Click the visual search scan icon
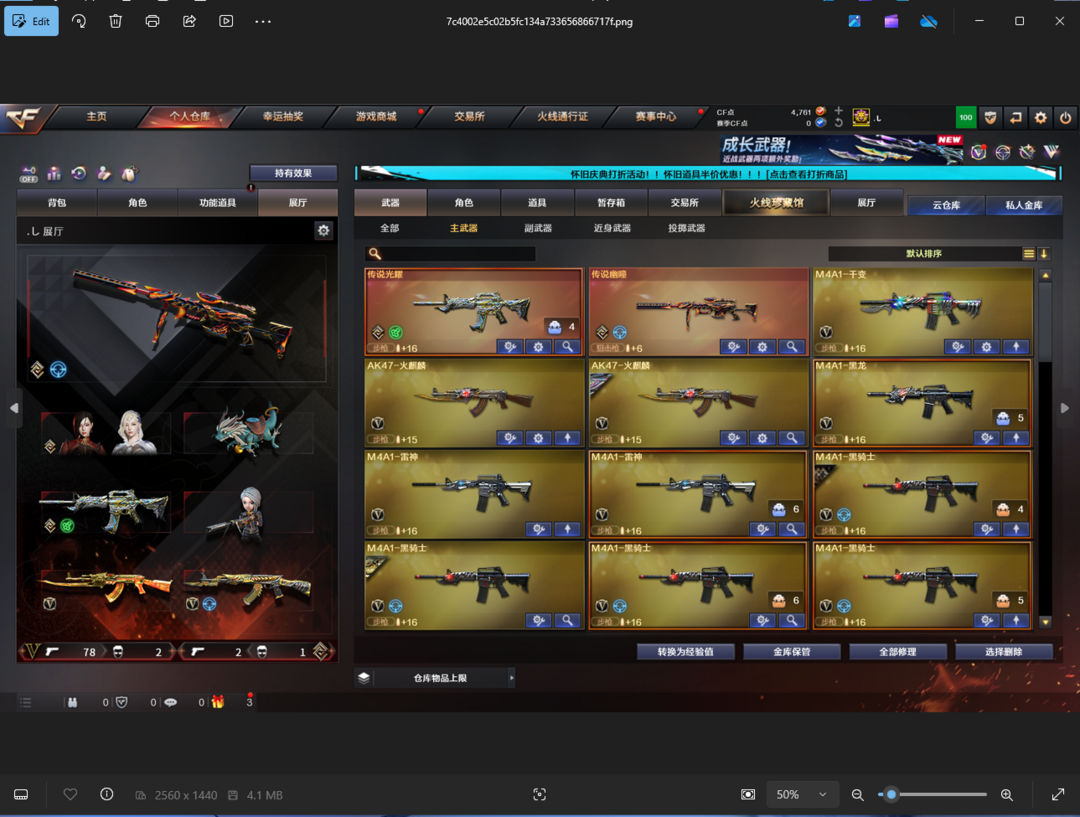 [539, 794]
